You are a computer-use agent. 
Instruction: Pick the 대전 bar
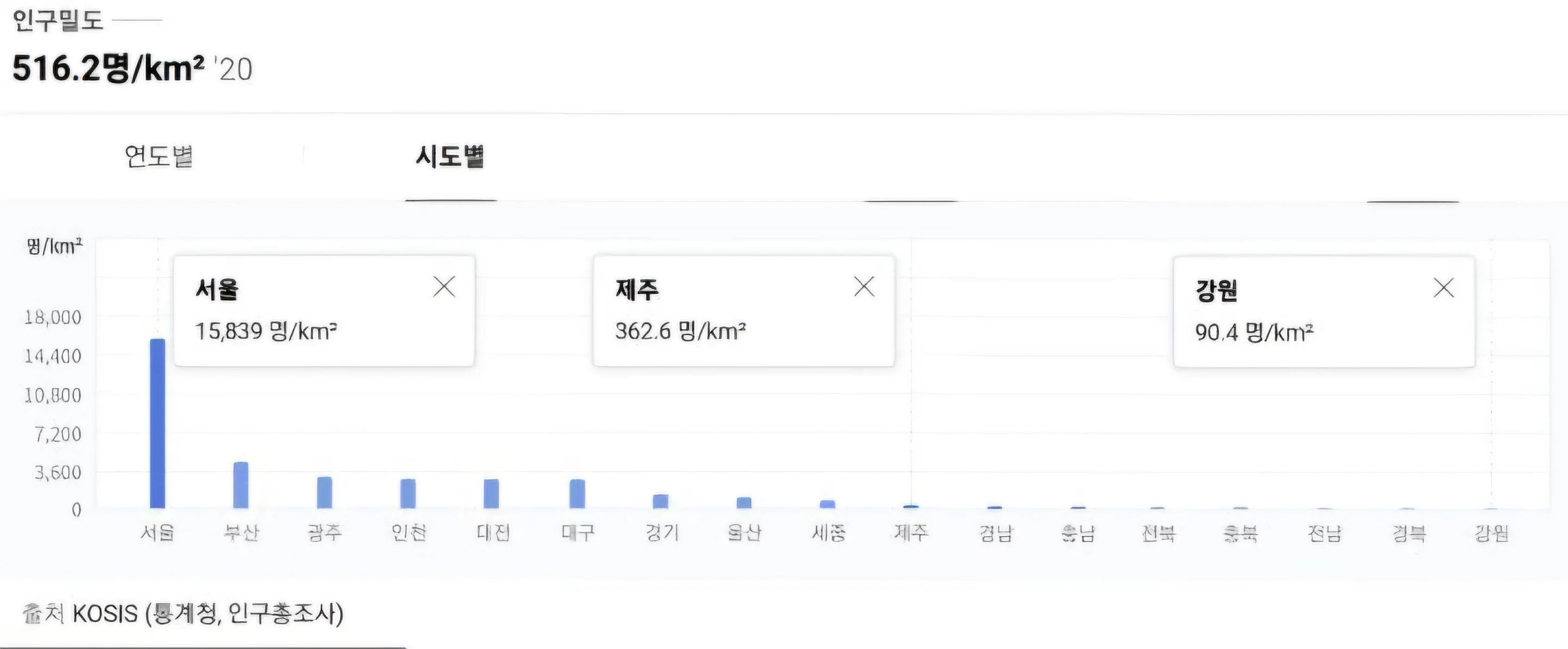pos(491,494)
